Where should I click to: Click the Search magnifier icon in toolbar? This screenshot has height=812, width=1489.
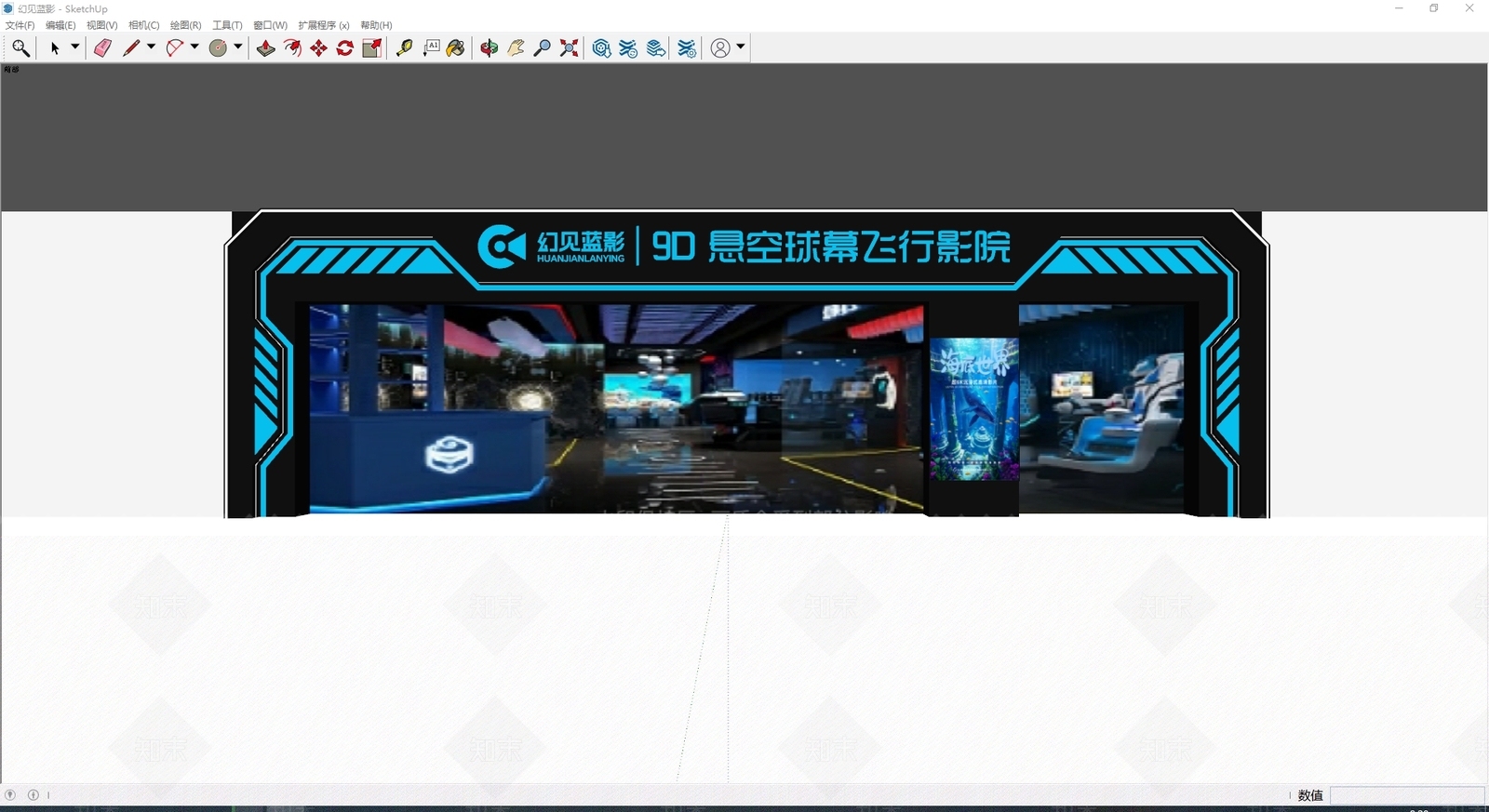point(20,48)
